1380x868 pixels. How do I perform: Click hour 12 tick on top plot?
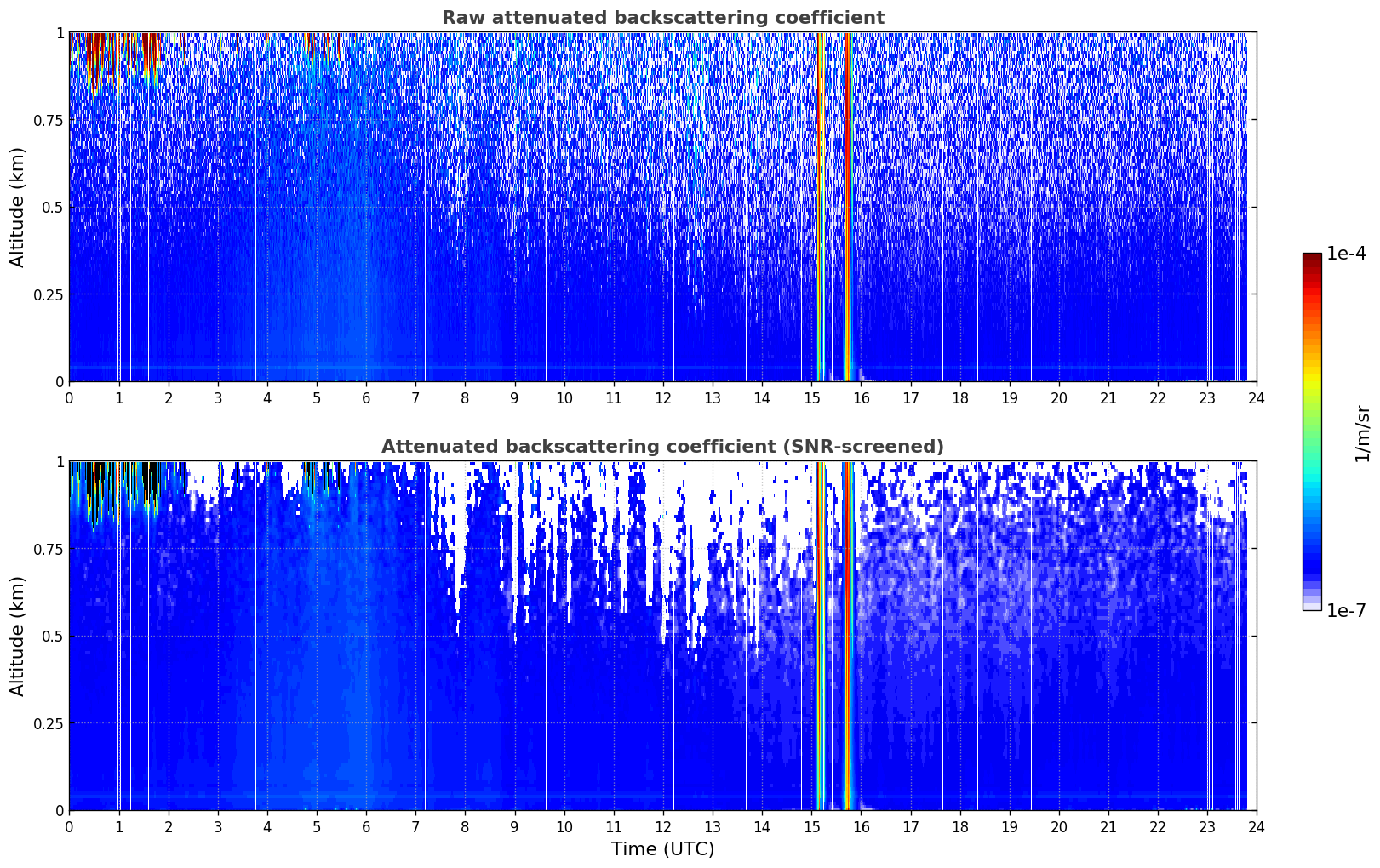click(663, 397)
